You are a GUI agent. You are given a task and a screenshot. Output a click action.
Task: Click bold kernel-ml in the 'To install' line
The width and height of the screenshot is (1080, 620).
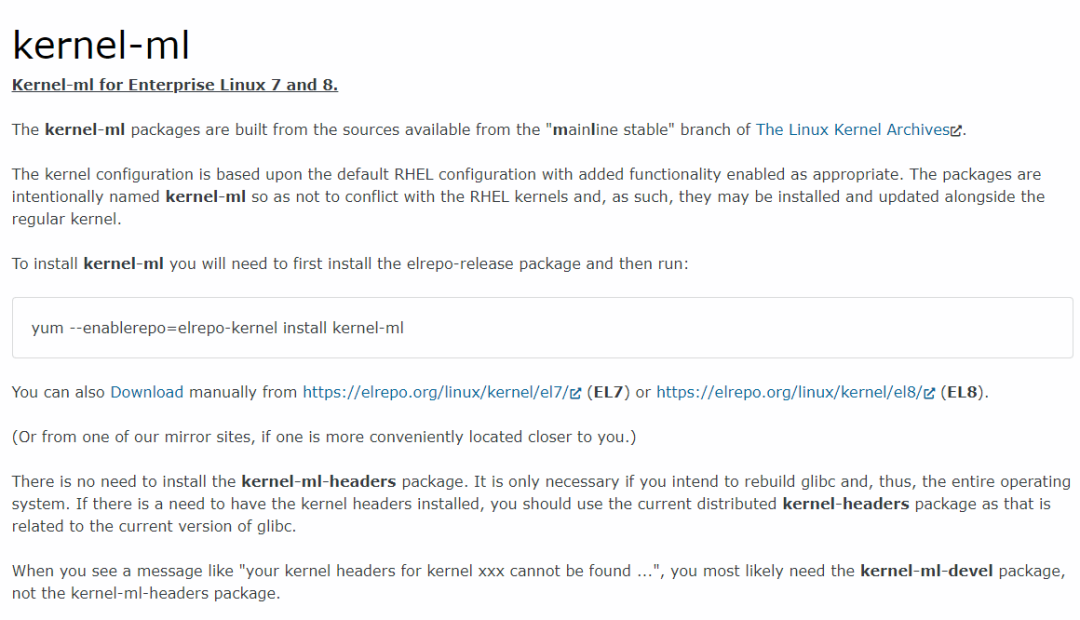point(124,264)
